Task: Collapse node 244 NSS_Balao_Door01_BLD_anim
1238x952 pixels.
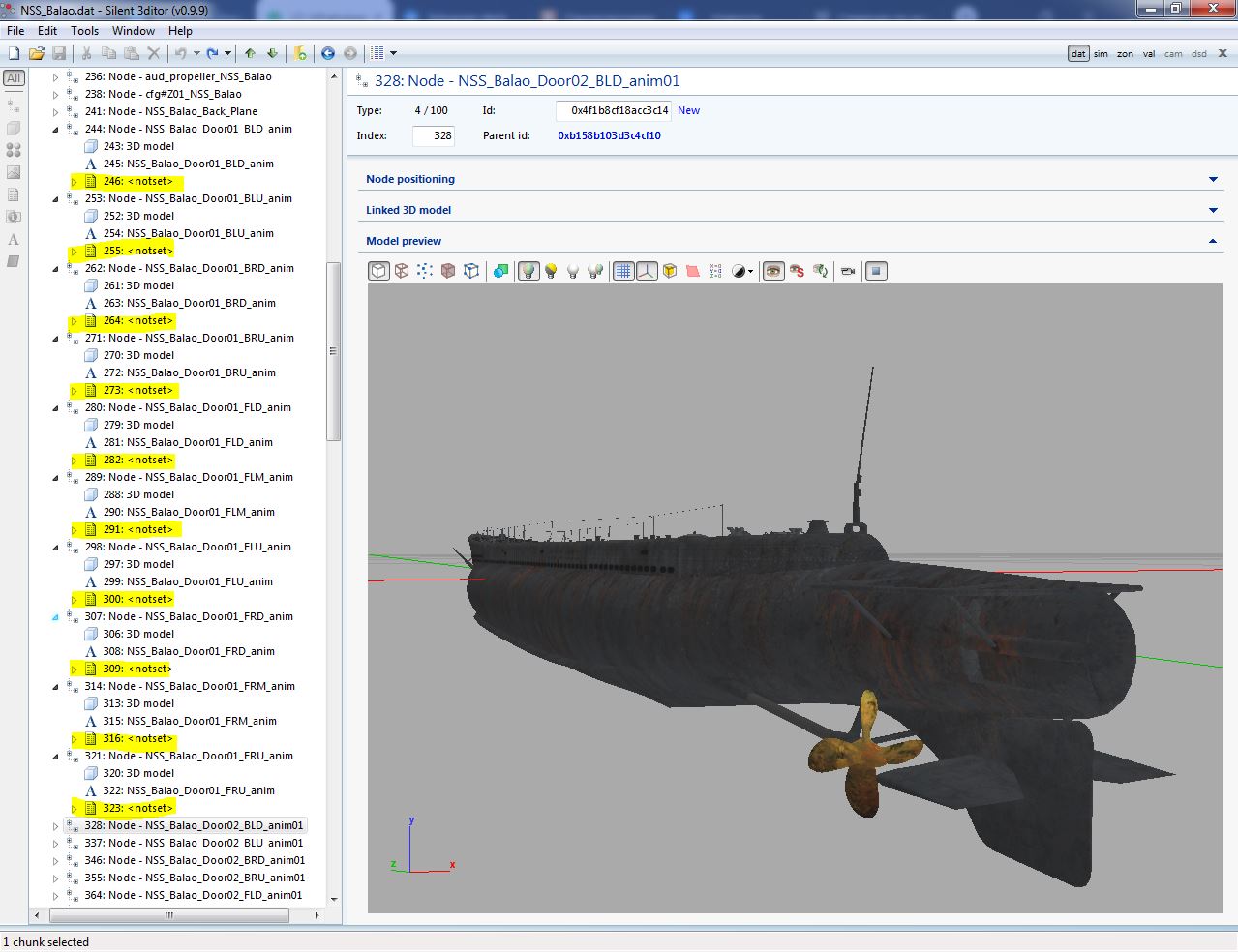Action: coord(55,129)
